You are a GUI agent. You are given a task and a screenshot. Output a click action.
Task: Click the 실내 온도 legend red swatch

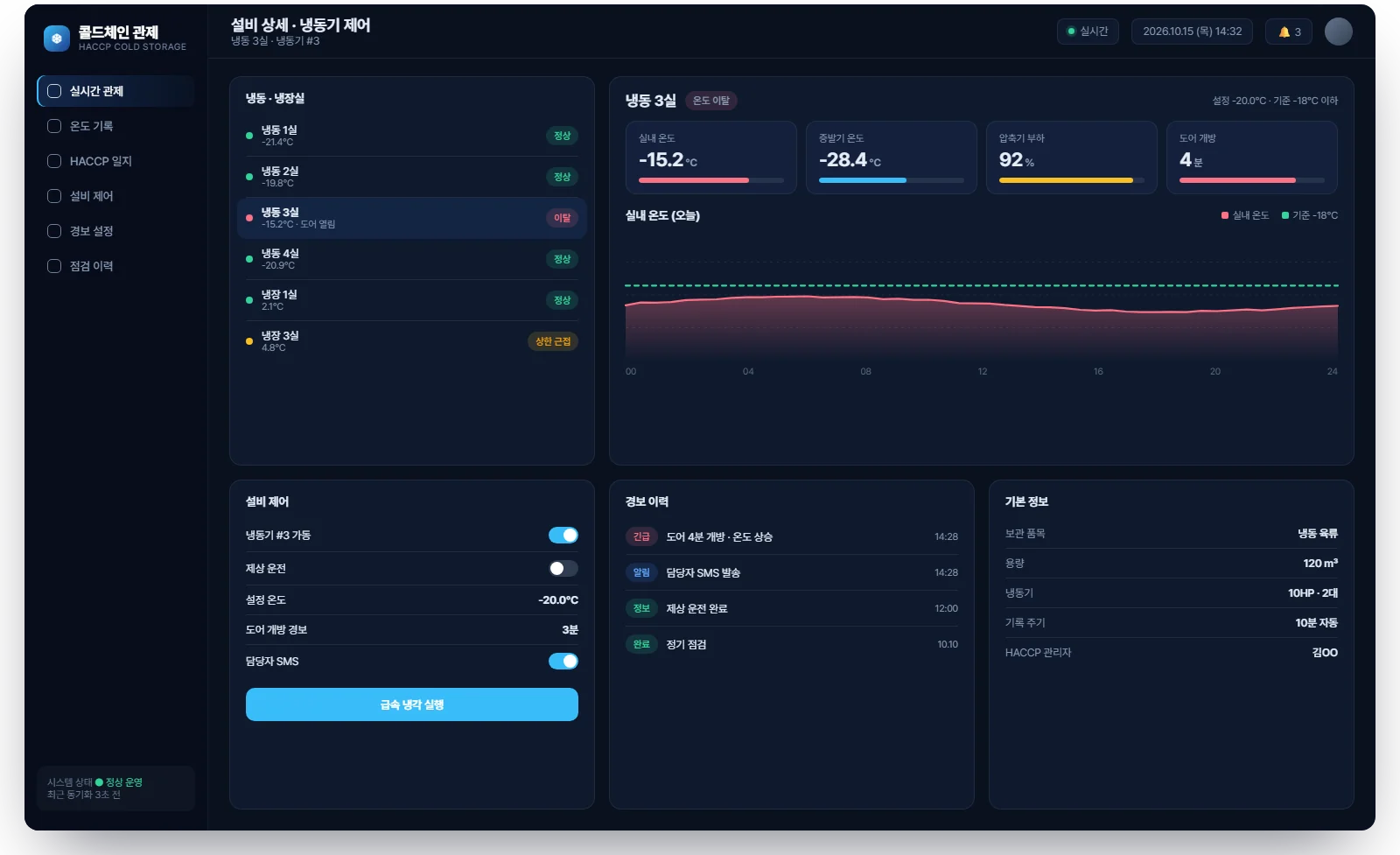click(x=1225, y=215)
